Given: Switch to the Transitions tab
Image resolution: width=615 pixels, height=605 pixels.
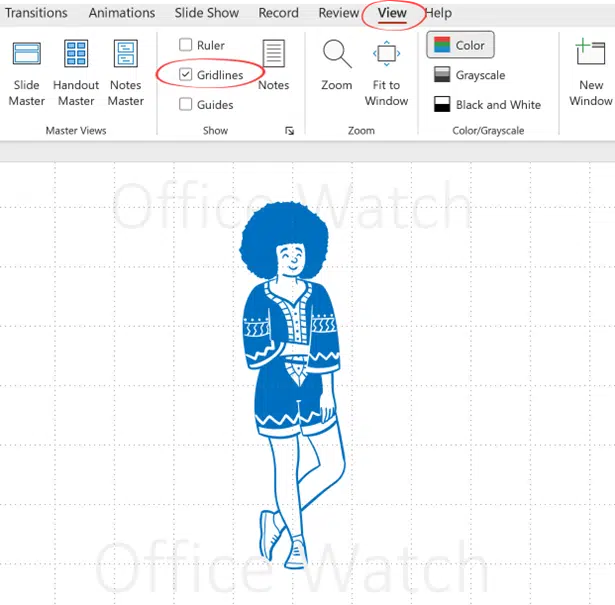Looking at the screenshot, I should (36, 13).
